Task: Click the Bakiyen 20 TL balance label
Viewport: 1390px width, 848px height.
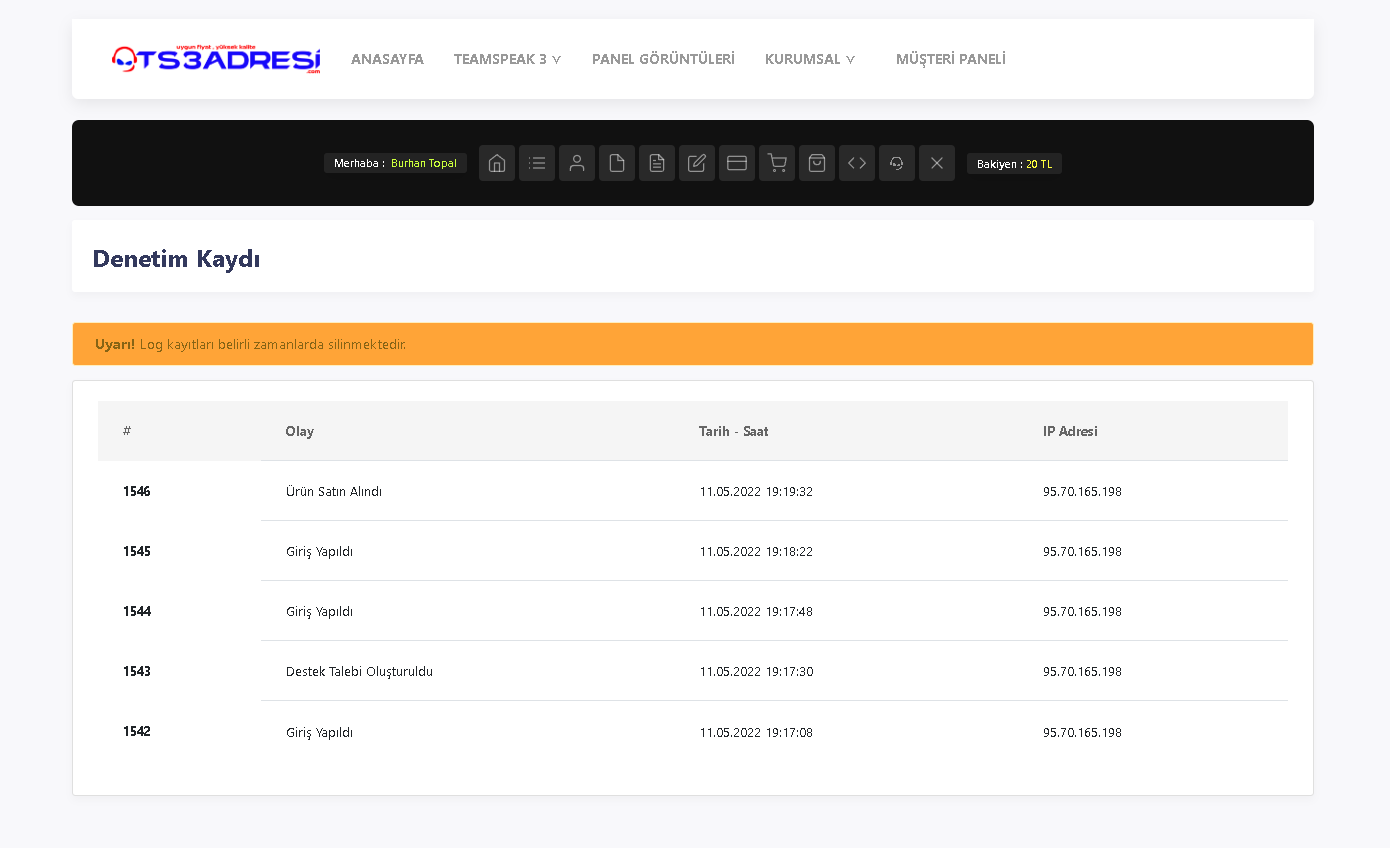Action: (1014, 163)
